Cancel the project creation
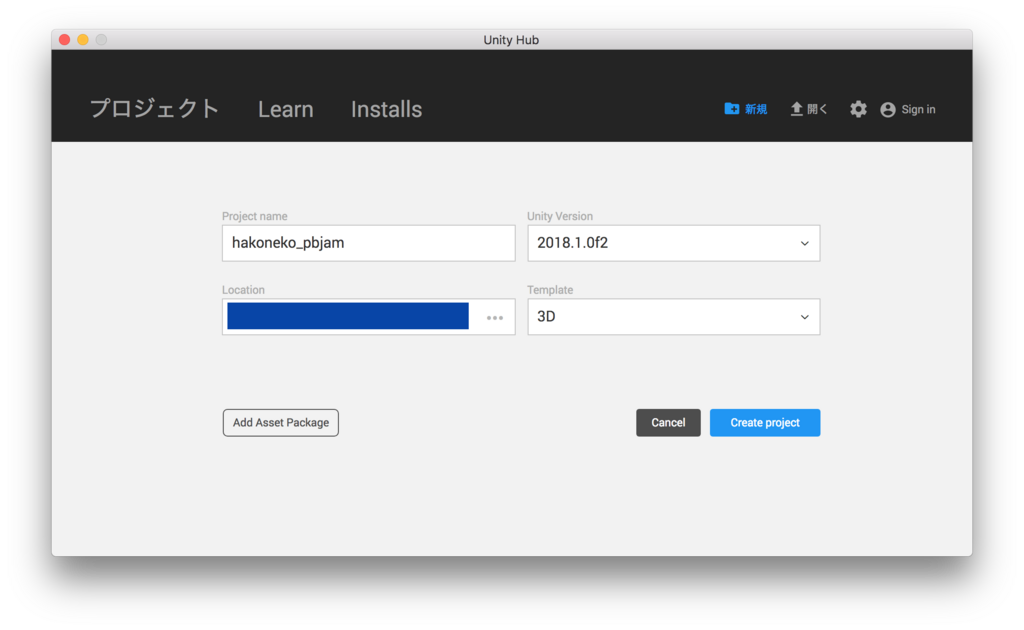Screen dimensions: 1024x630 668,423
